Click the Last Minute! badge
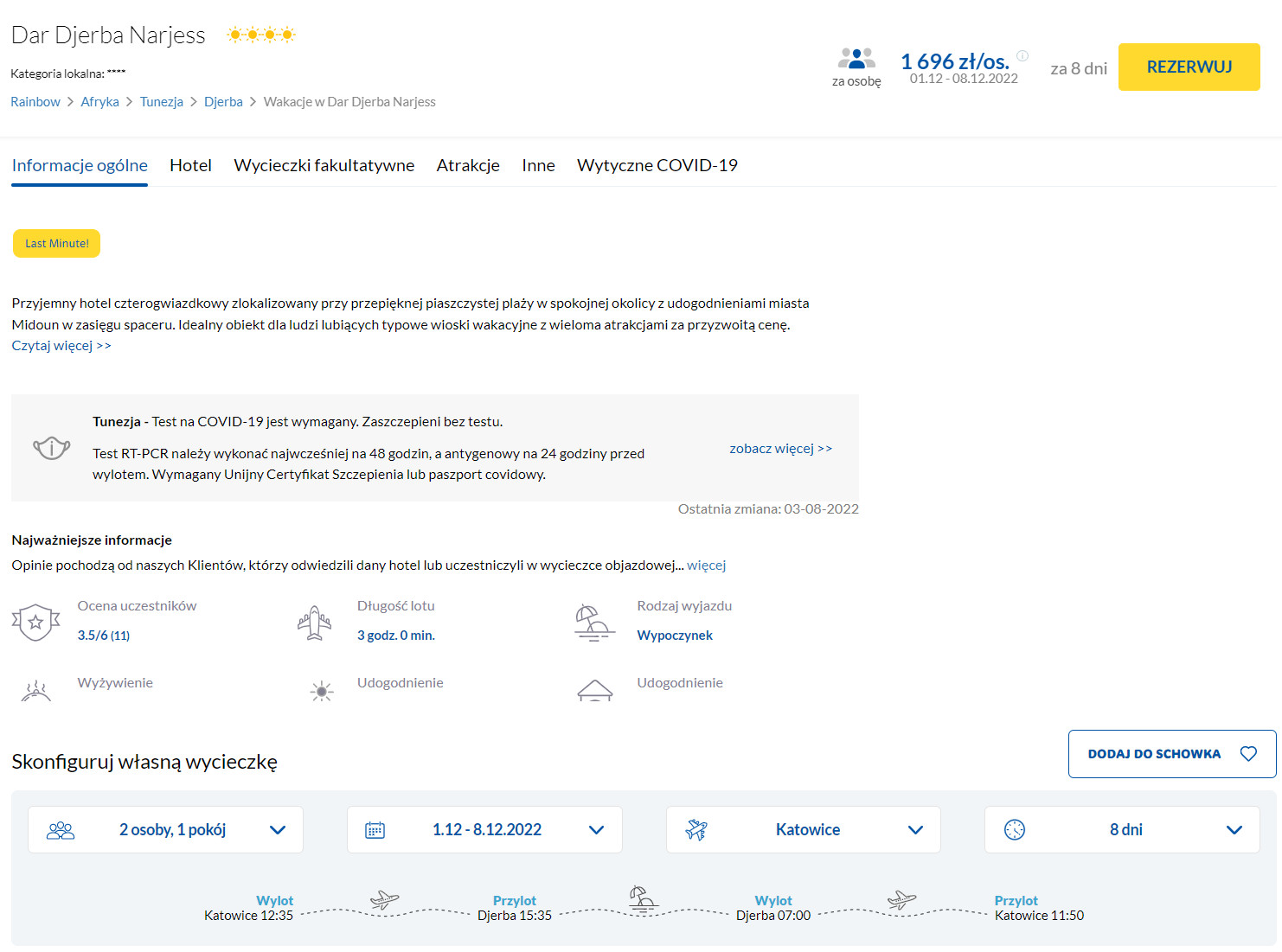 (57, 244)
